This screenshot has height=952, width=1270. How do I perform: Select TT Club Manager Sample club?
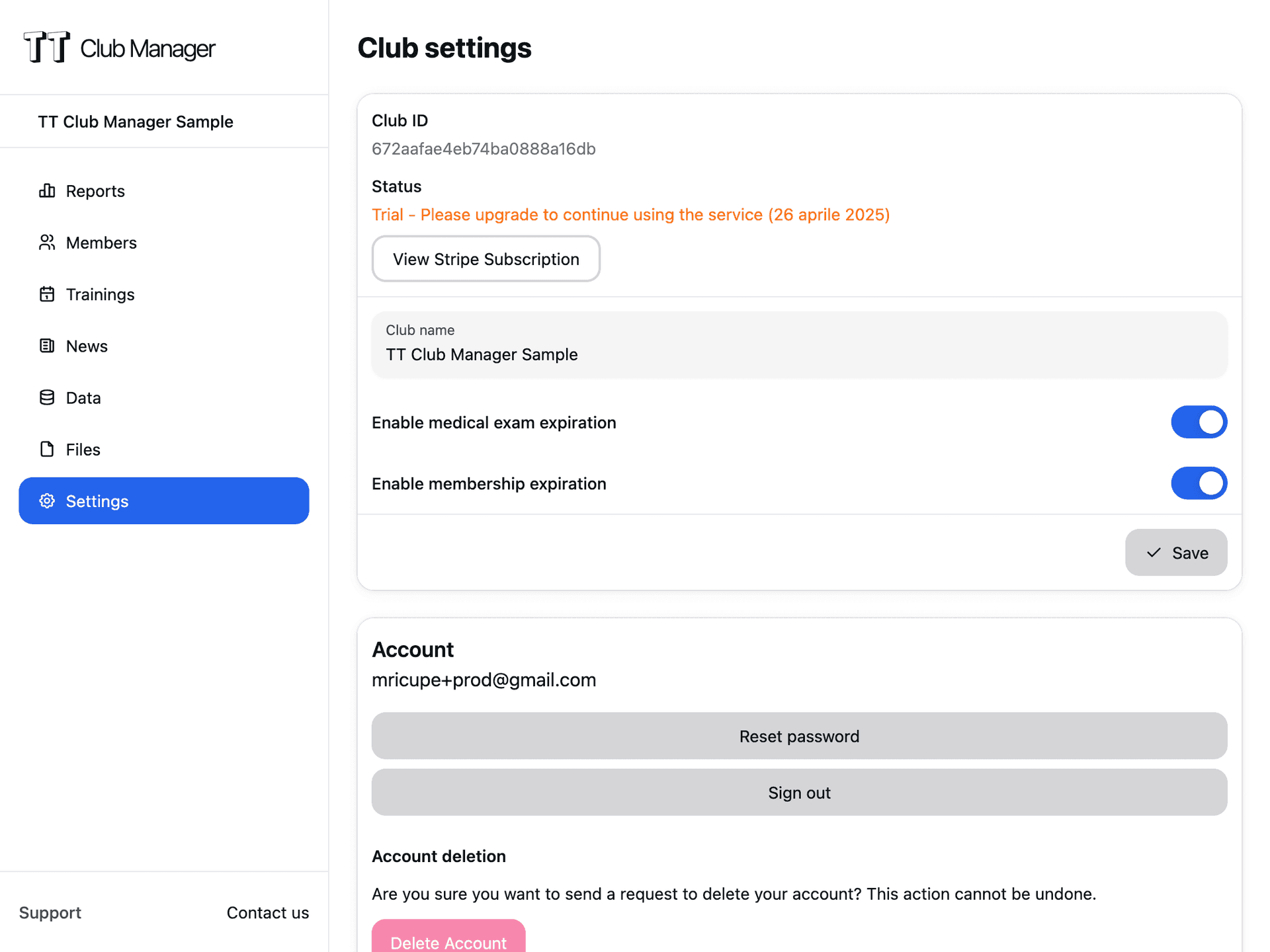coord(136,122)
